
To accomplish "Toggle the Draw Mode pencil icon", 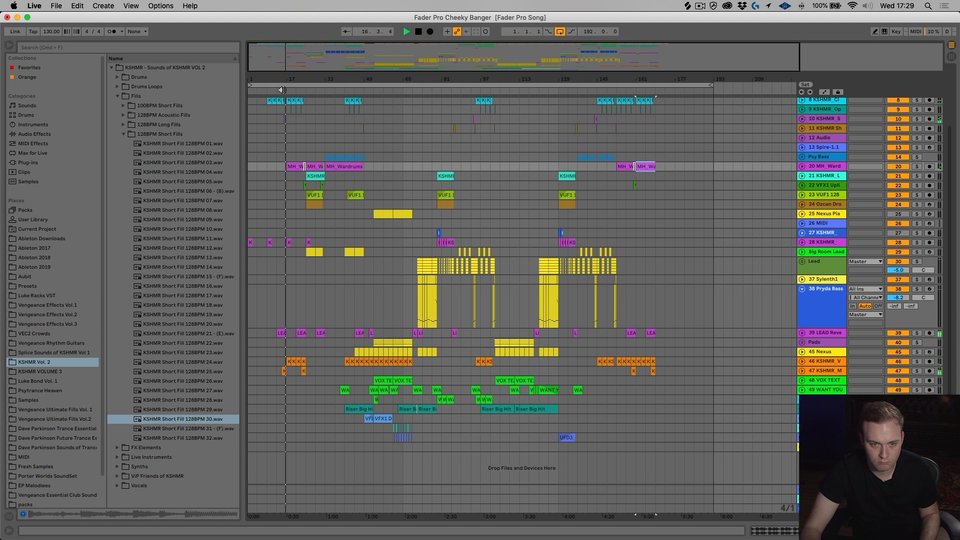I will (x=875, y=31).
